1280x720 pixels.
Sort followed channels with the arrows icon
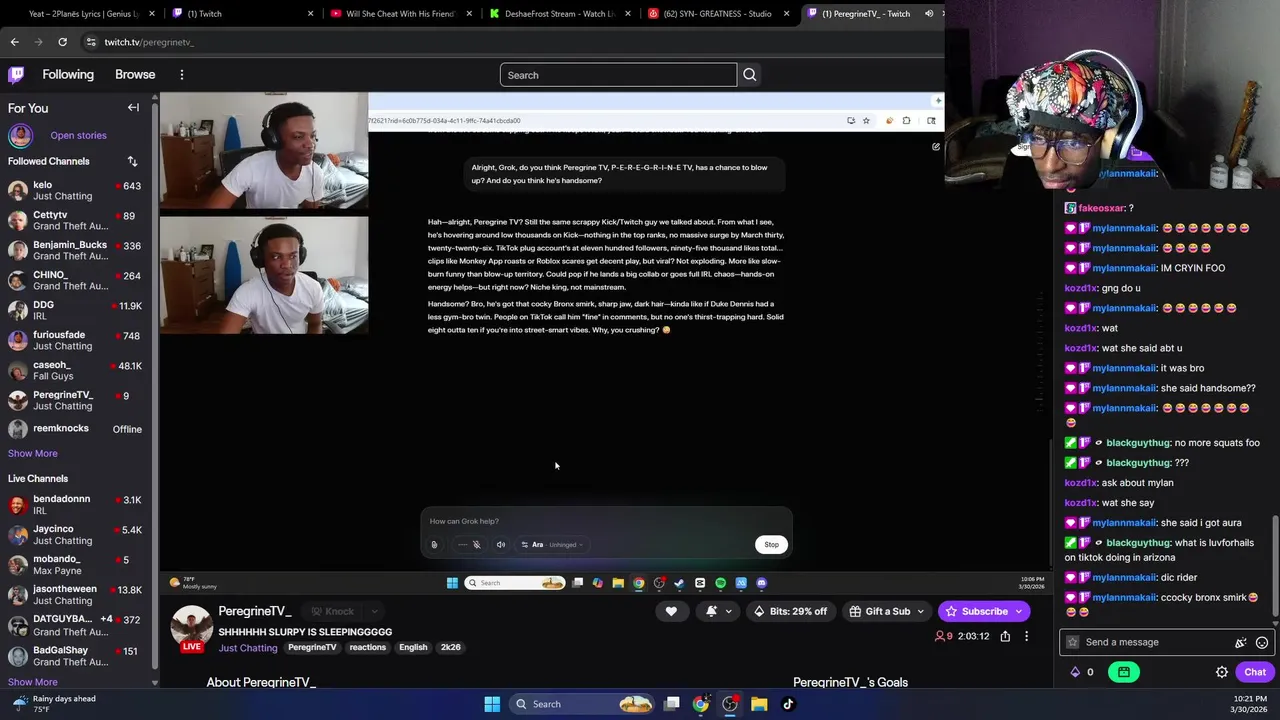click(x=132, y=161)
